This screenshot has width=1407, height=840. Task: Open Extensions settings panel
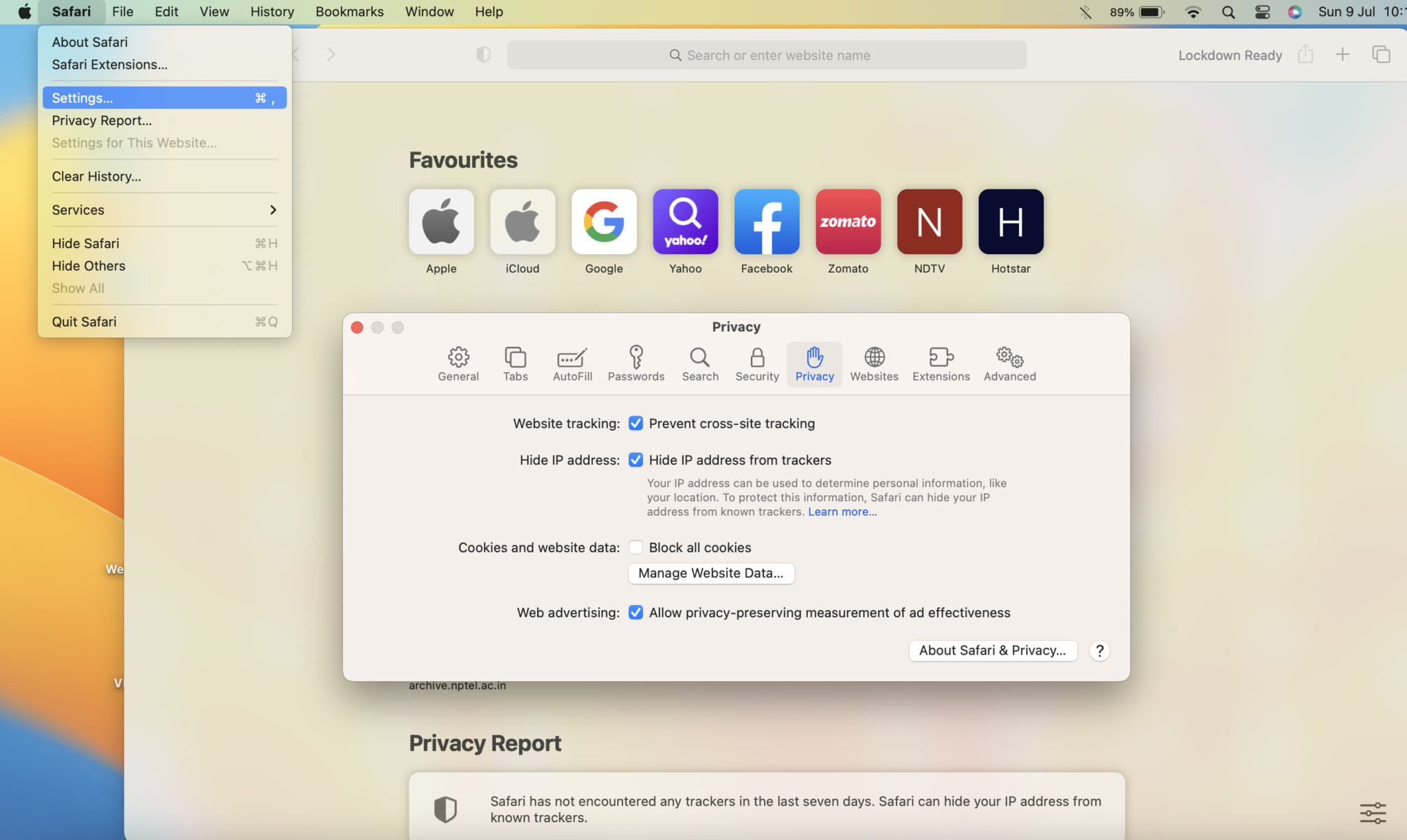[940, 363]
